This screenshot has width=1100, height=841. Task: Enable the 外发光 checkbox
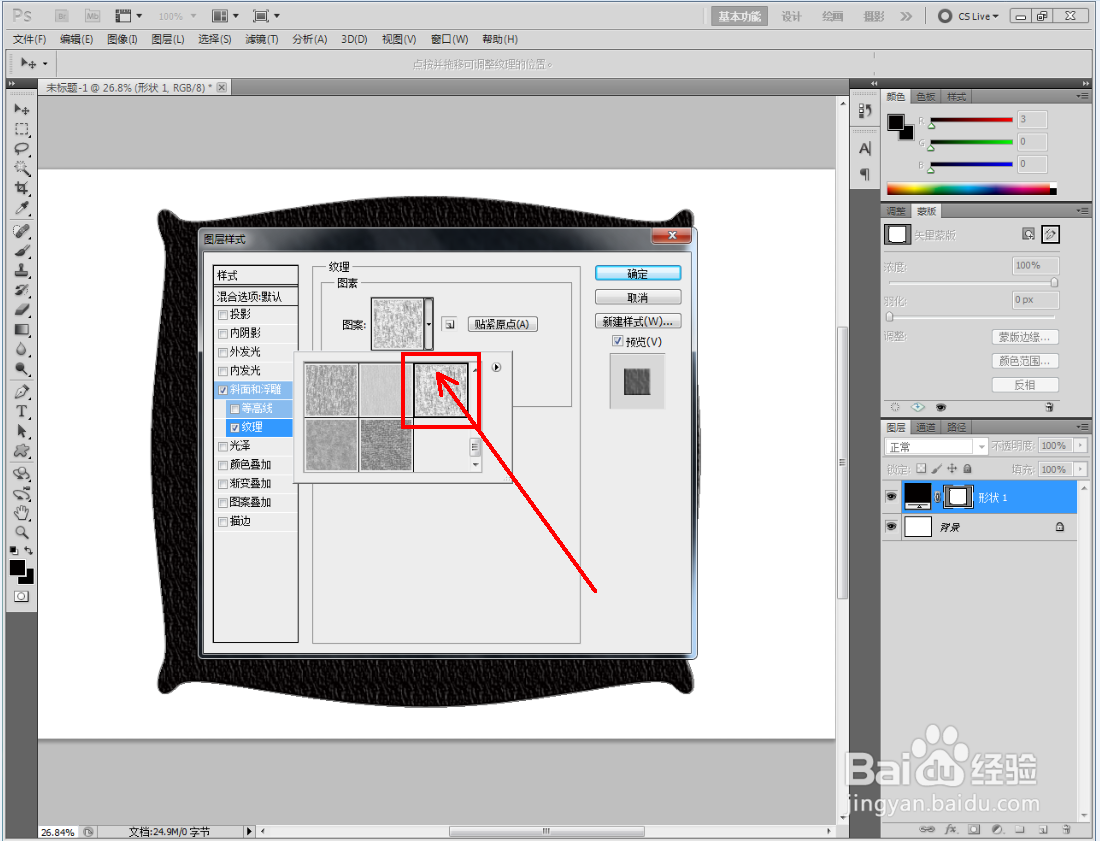coord(223,352)
